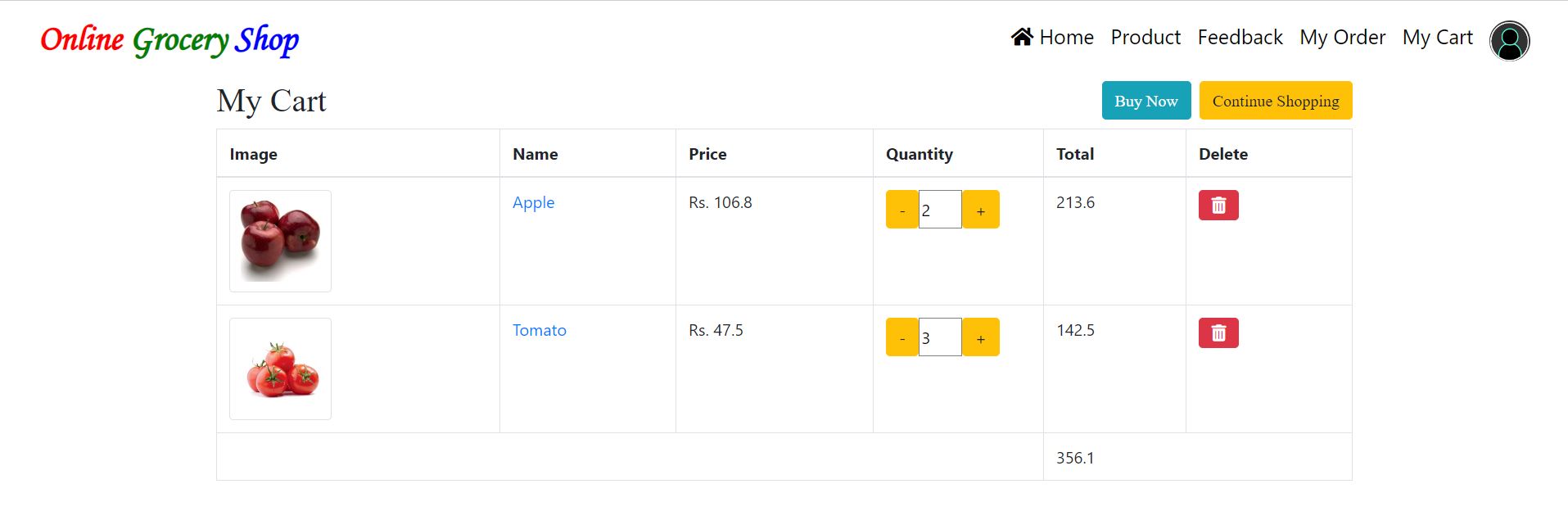Click the Apple quantity input field
This screenshot has height=511, width=1568.
[940, 210]
